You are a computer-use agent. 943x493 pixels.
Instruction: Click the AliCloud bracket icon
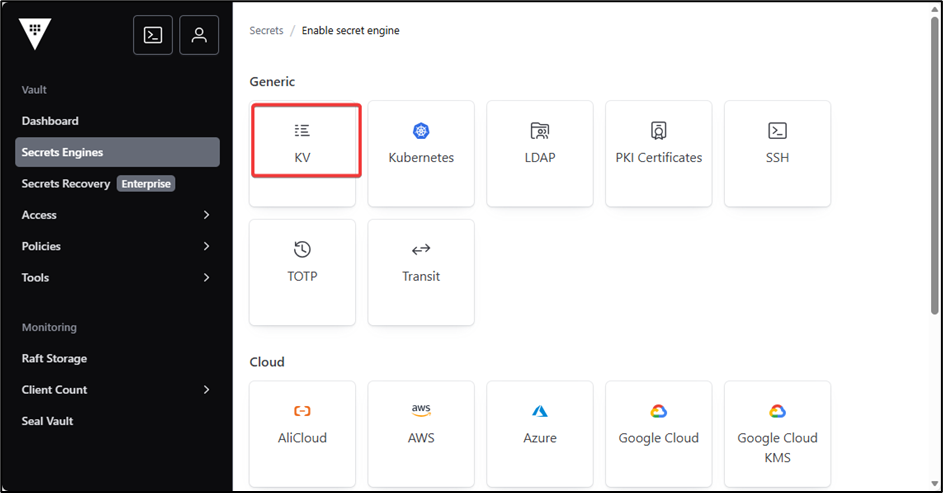click(x=302, y=411)
